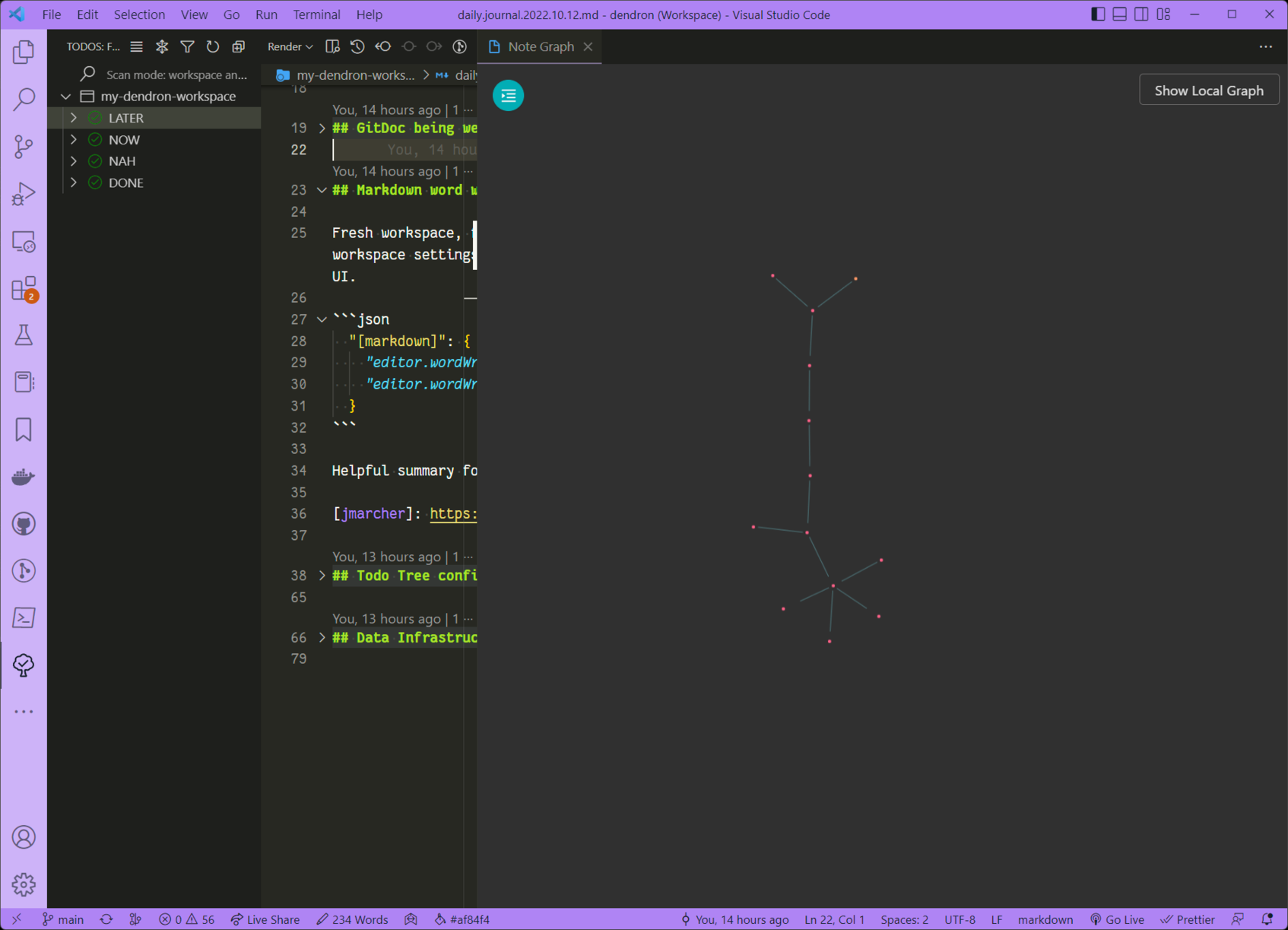Select the Note Graph tab

[540, 46]
